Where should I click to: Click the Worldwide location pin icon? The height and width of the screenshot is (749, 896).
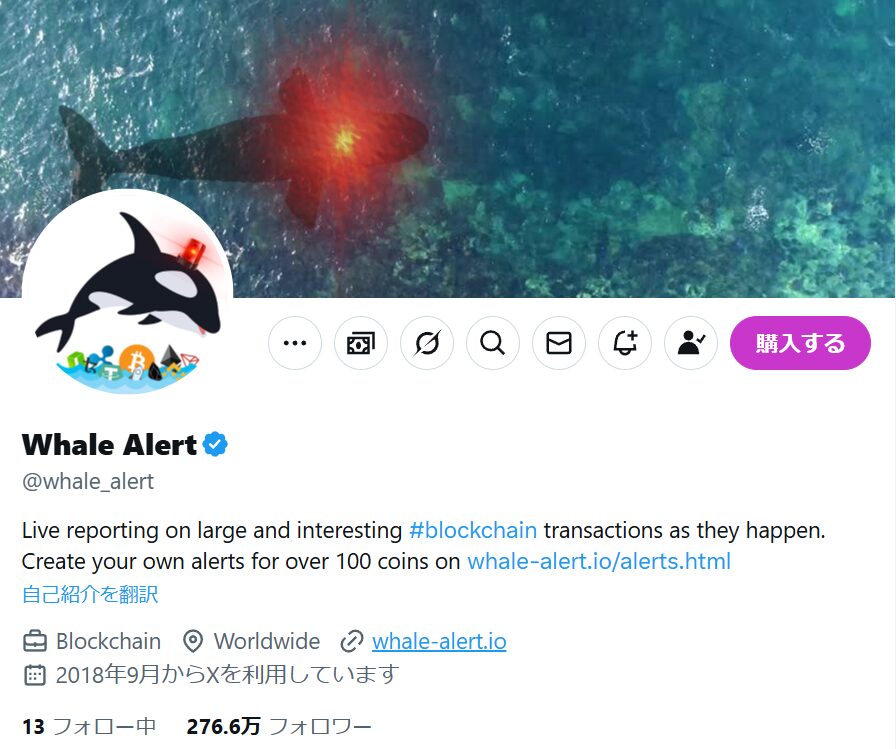coord(193,642)
